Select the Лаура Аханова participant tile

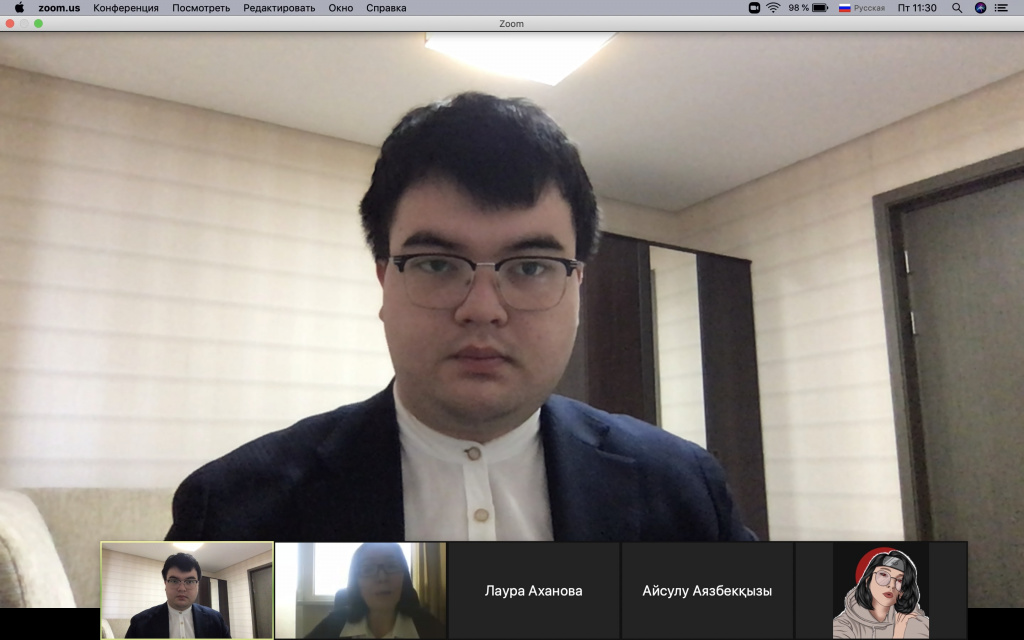534,590
